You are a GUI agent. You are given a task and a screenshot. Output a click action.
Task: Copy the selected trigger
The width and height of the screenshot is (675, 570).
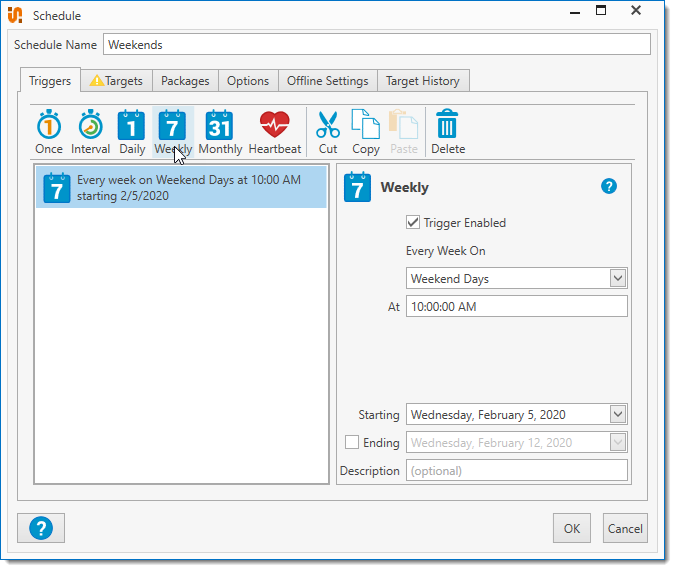coord(366,133)
